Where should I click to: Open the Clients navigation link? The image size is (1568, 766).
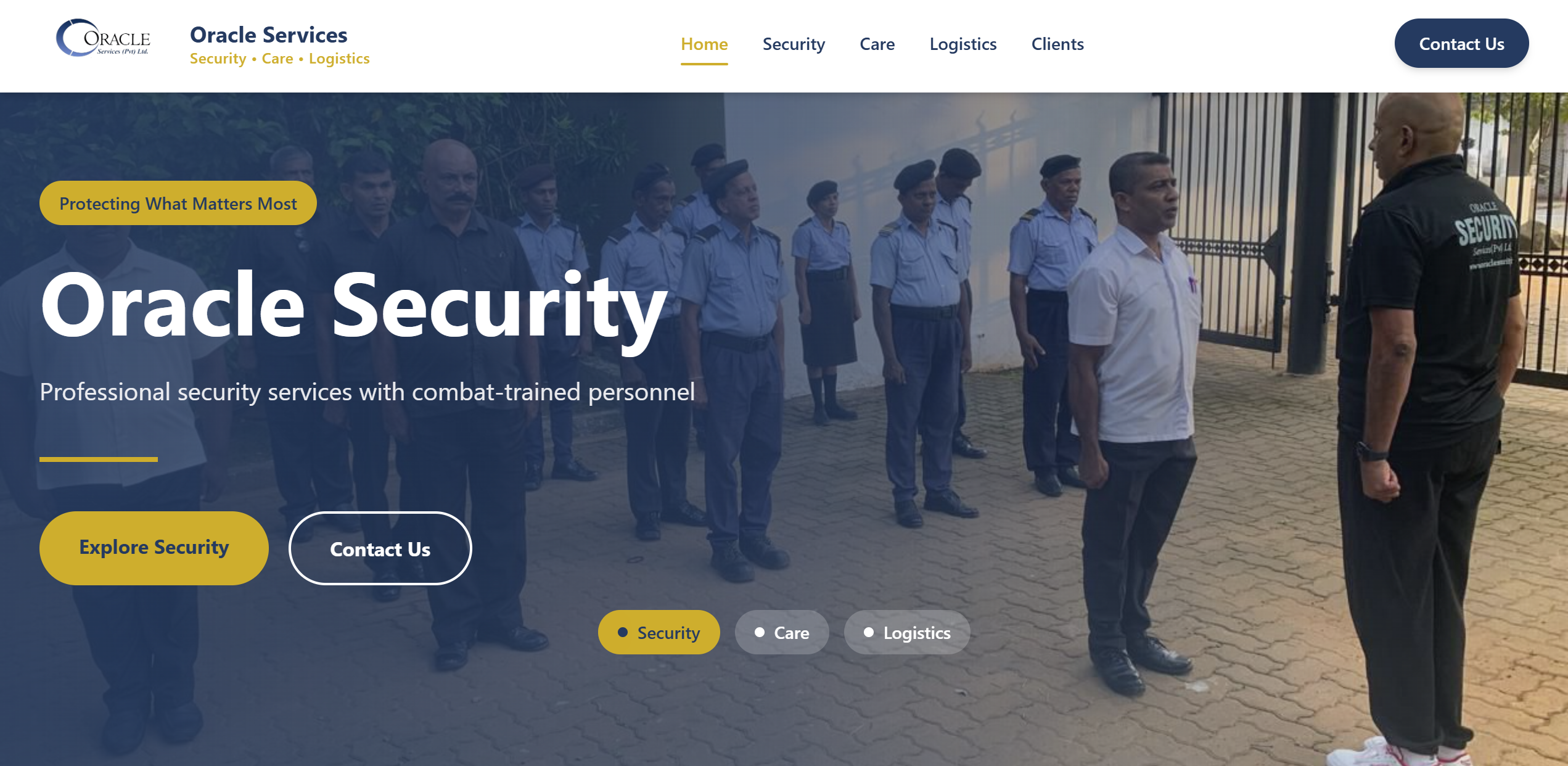(x=1057, y=44)
